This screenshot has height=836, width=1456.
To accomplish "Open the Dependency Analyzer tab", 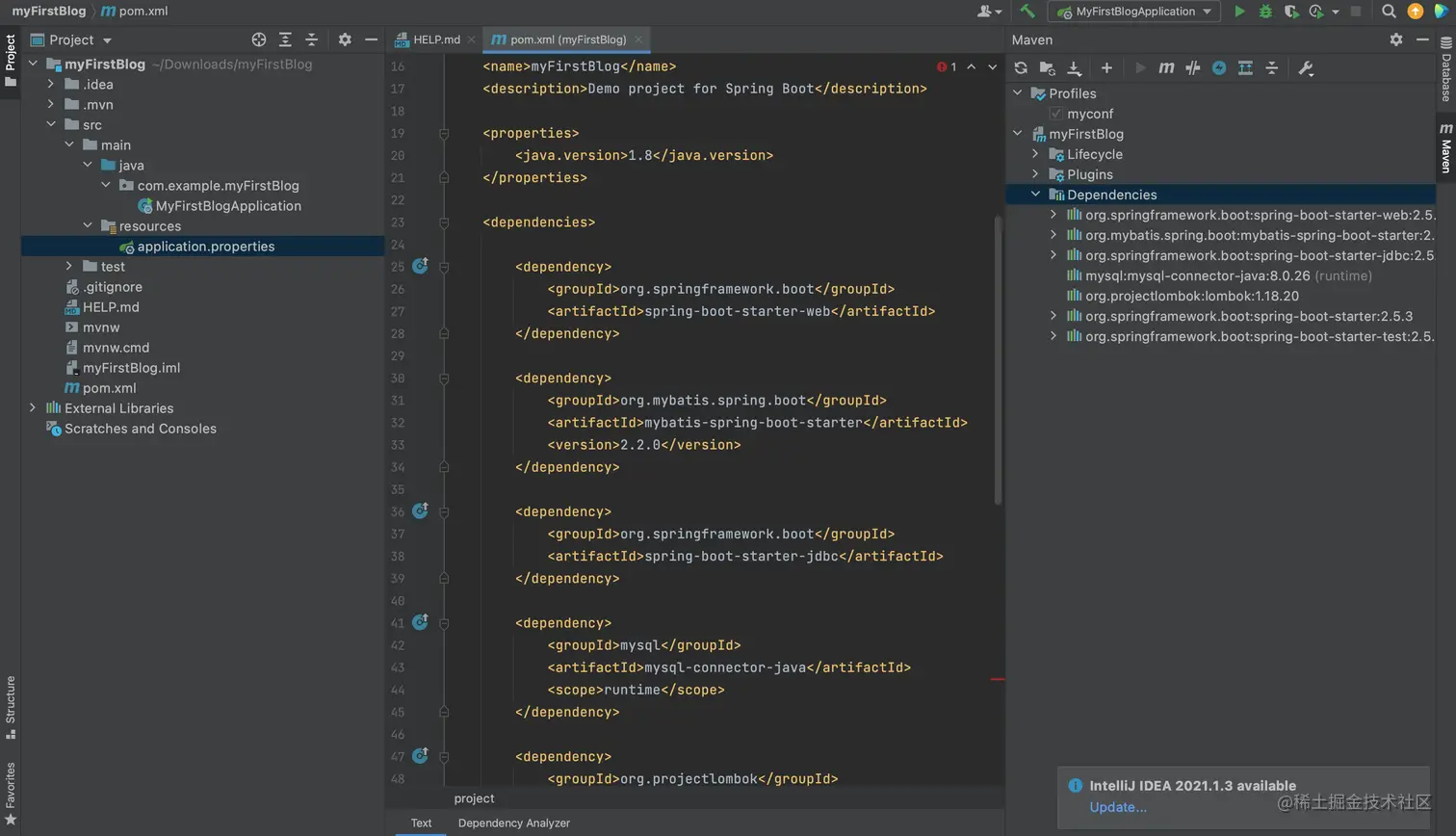I will coord(513,823).
